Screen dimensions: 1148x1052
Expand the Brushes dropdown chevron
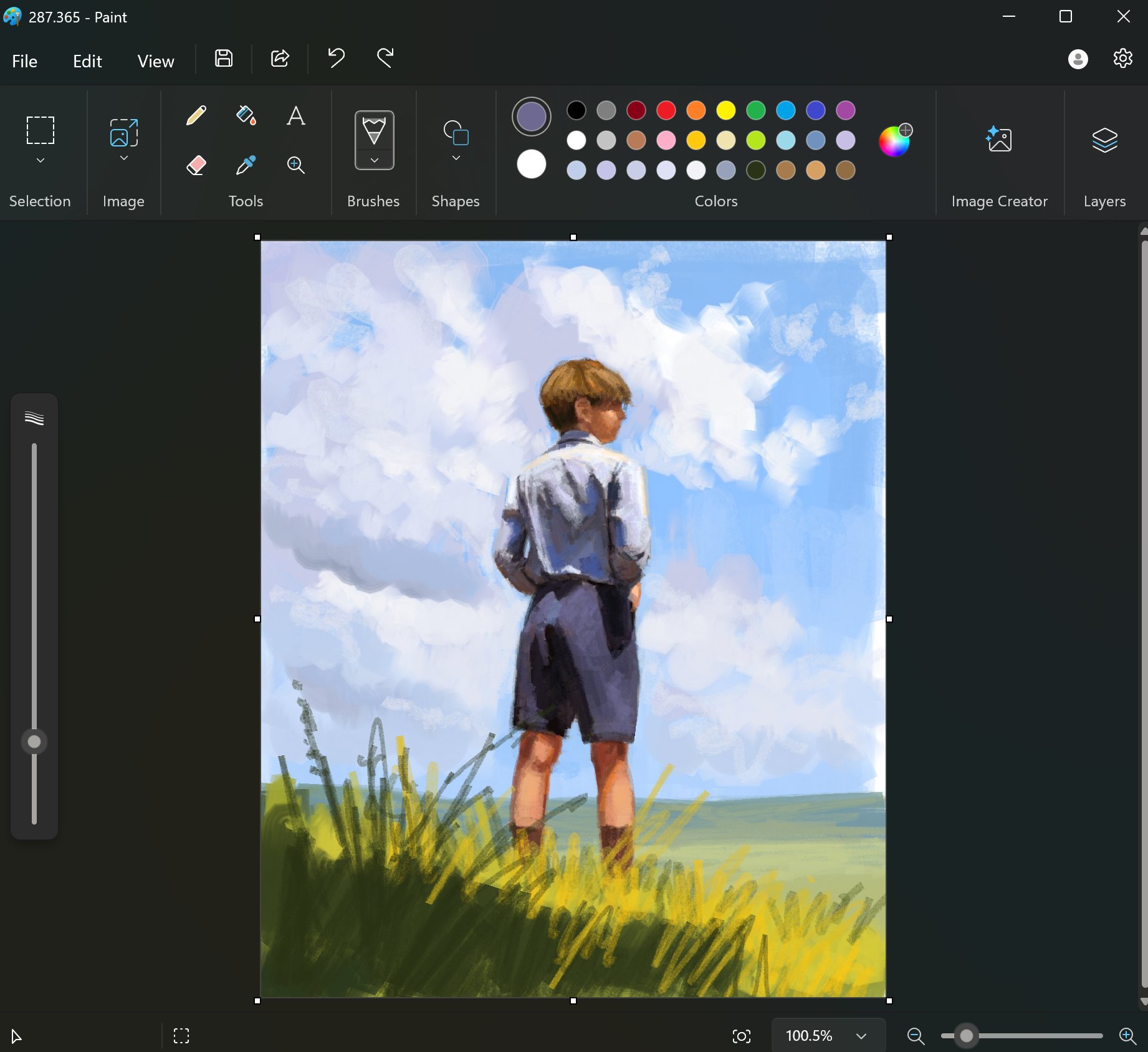(x=374, y=160)
